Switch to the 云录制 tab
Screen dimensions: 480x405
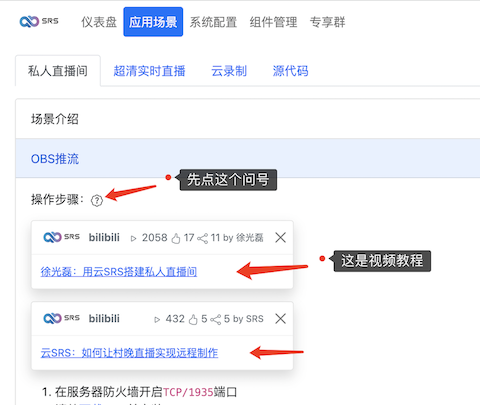pos(229,71)
